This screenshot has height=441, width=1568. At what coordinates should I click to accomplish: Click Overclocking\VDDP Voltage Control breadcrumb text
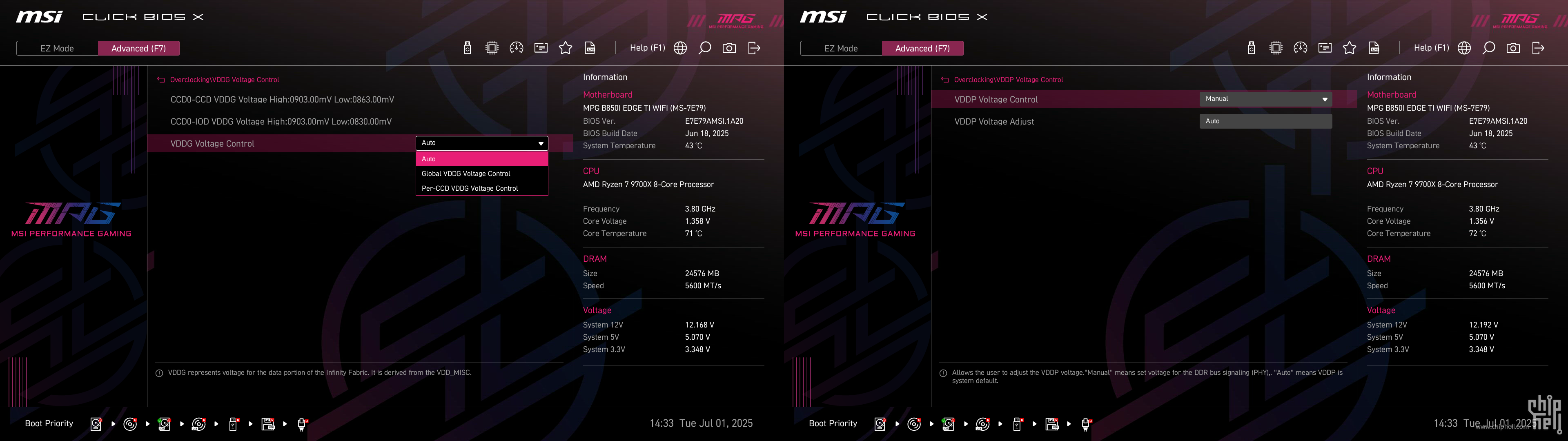(1009, 80)
